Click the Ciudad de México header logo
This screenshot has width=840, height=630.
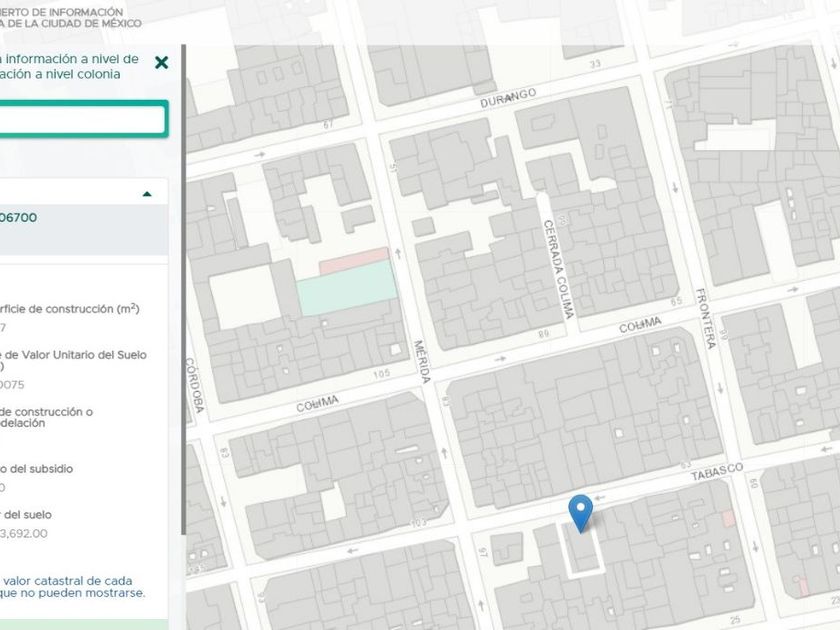[70, 15]
